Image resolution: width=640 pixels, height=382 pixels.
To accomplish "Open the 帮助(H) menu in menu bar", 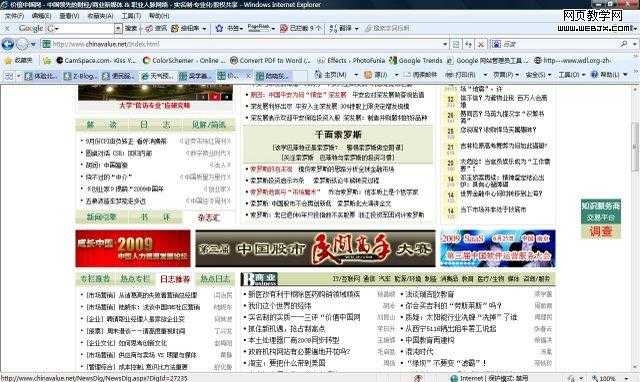I will pos(159,16).
